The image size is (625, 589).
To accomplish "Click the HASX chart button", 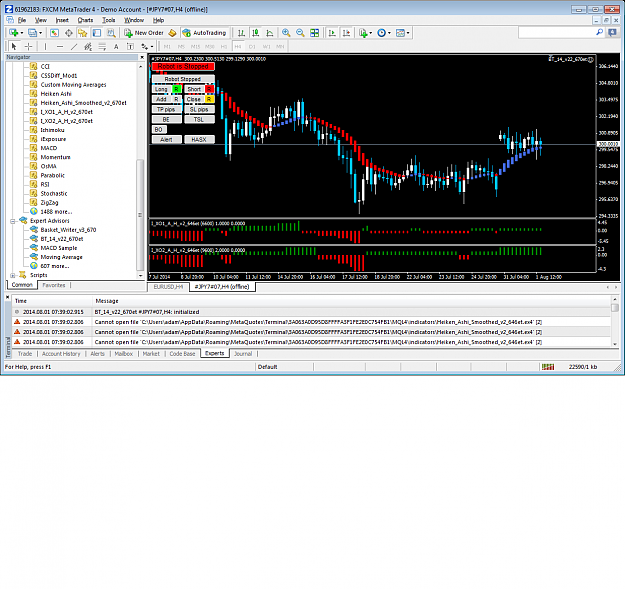I will pos(199,139).
